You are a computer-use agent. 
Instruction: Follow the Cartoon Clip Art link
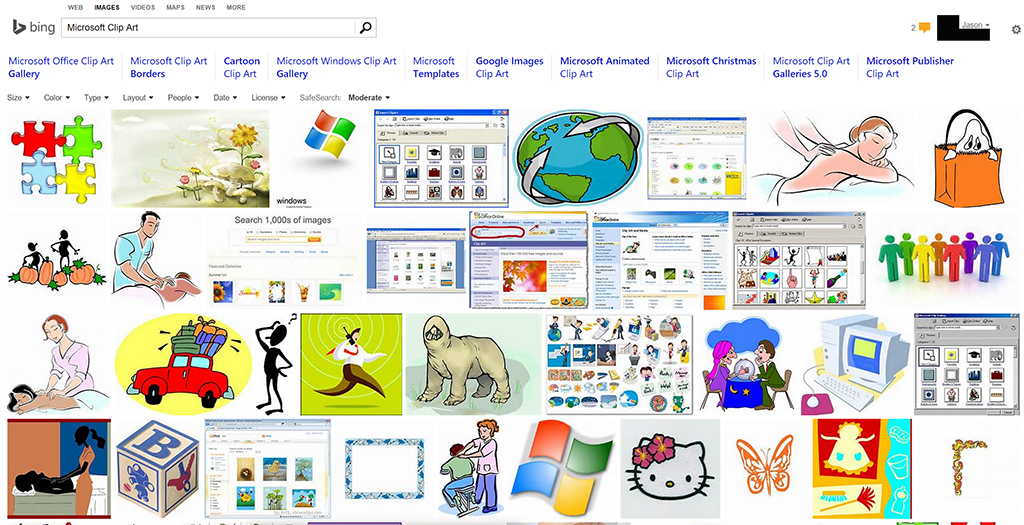(x=242, y=67)
